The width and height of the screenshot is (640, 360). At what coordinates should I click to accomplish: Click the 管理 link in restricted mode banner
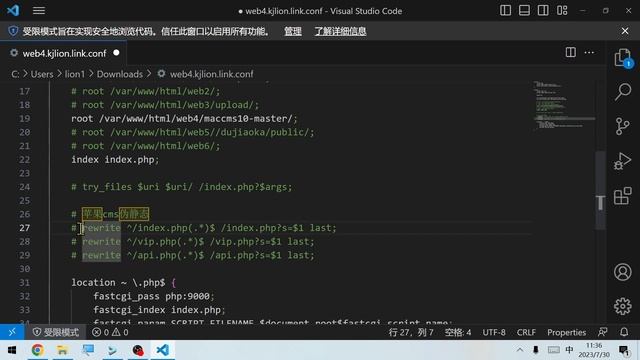click(x=293, y=31)
